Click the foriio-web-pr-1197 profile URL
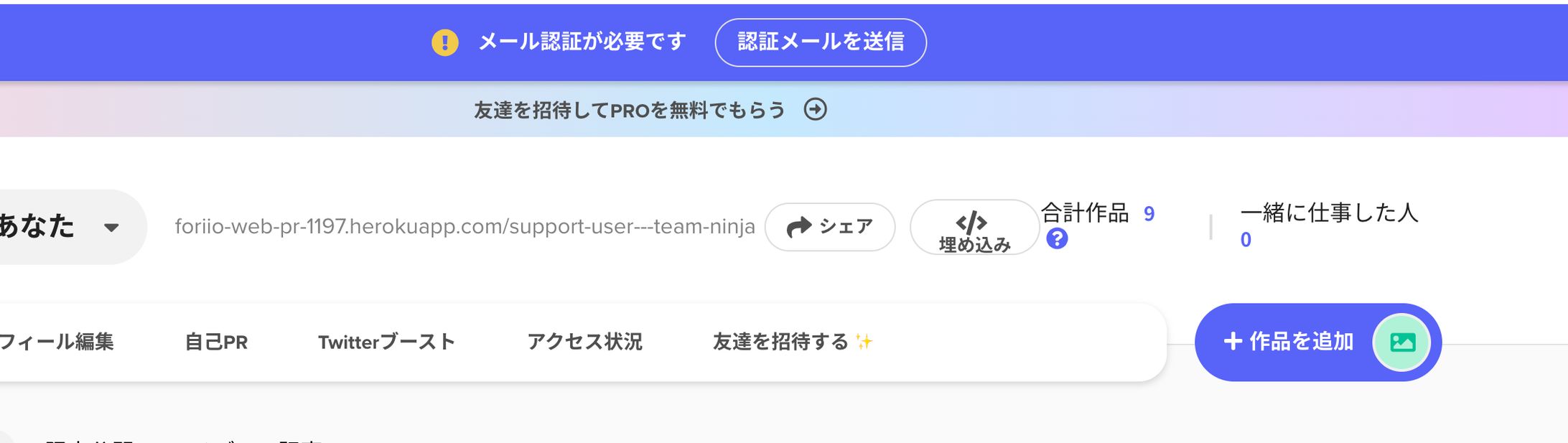The width and height of the screenshot is (1568, 443). point(465,227)
